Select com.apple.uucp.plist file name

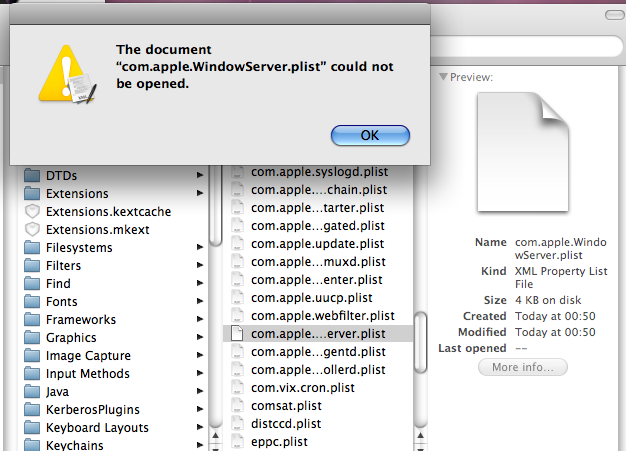311,297
